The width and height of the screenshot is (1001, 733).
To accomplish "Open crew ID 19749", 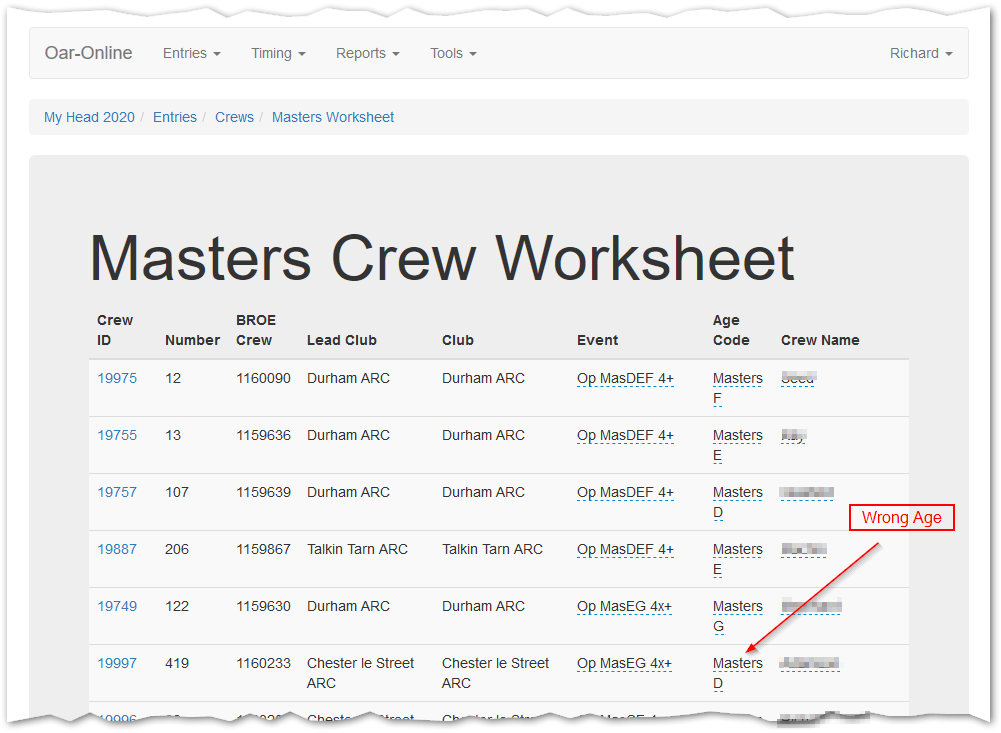I will point(117,606).
